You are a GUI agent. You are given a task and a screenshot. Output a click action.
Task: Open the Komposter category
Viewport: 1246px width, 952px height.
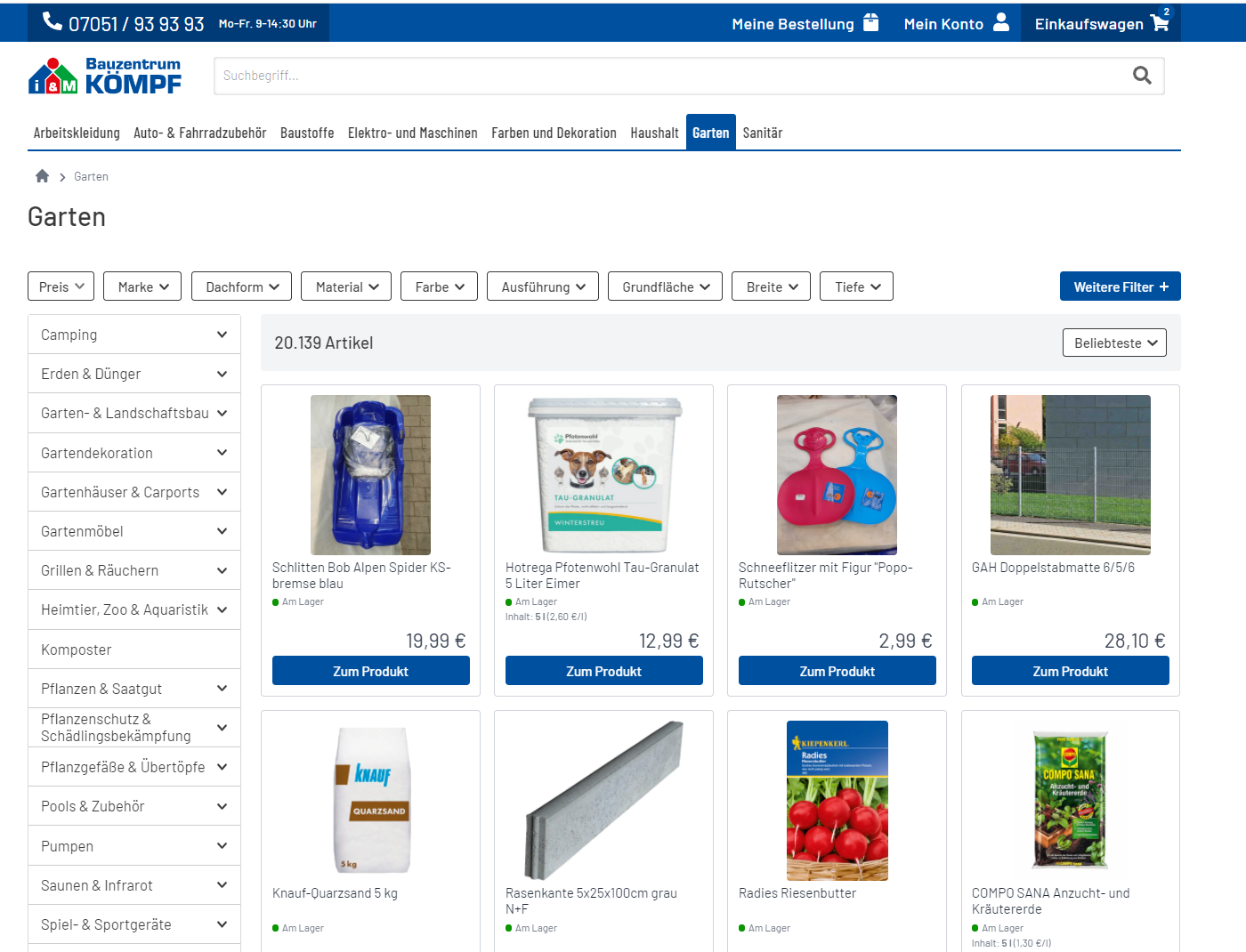(x=134, y=649)
